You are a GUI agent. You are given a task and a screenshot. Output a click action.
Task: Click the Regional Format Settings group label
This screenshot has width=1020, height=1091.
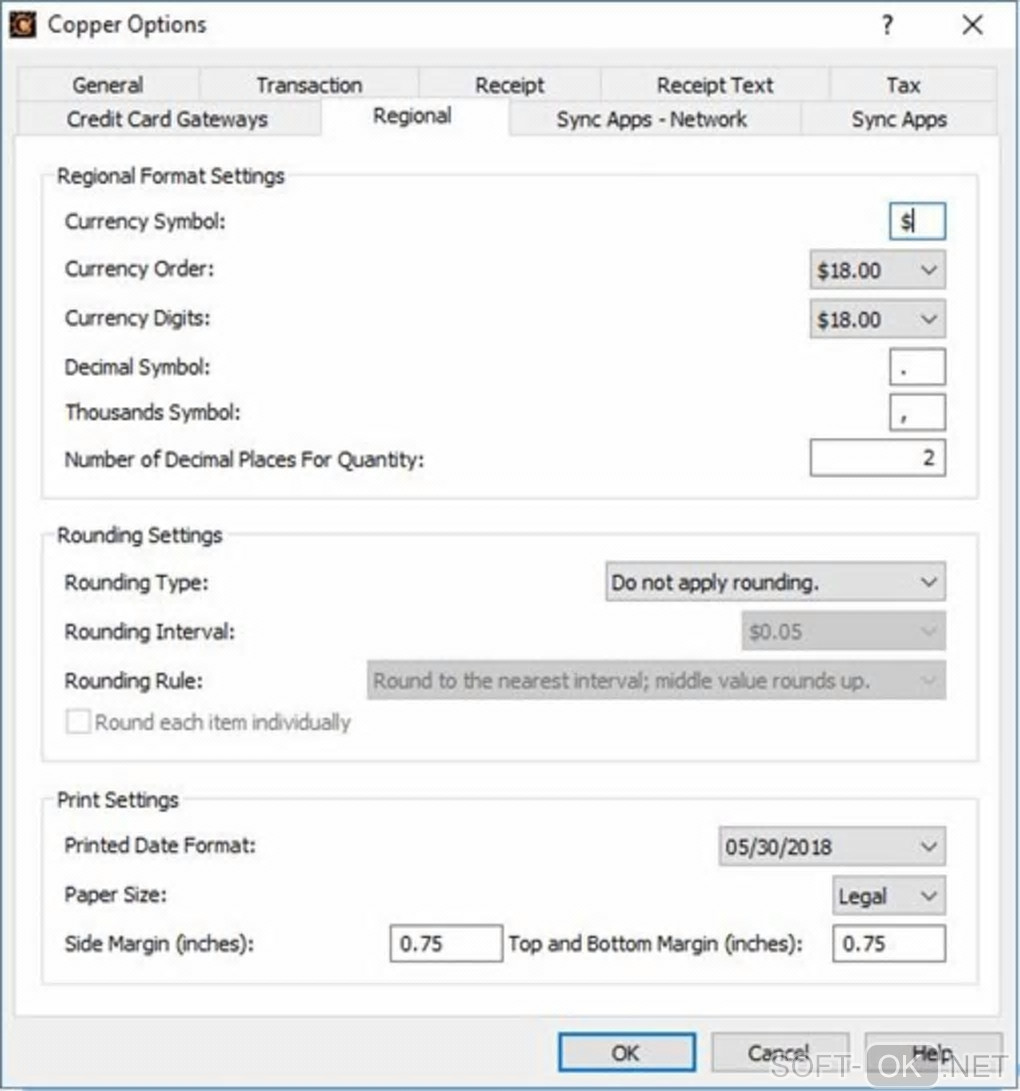(x=170, y=176)
